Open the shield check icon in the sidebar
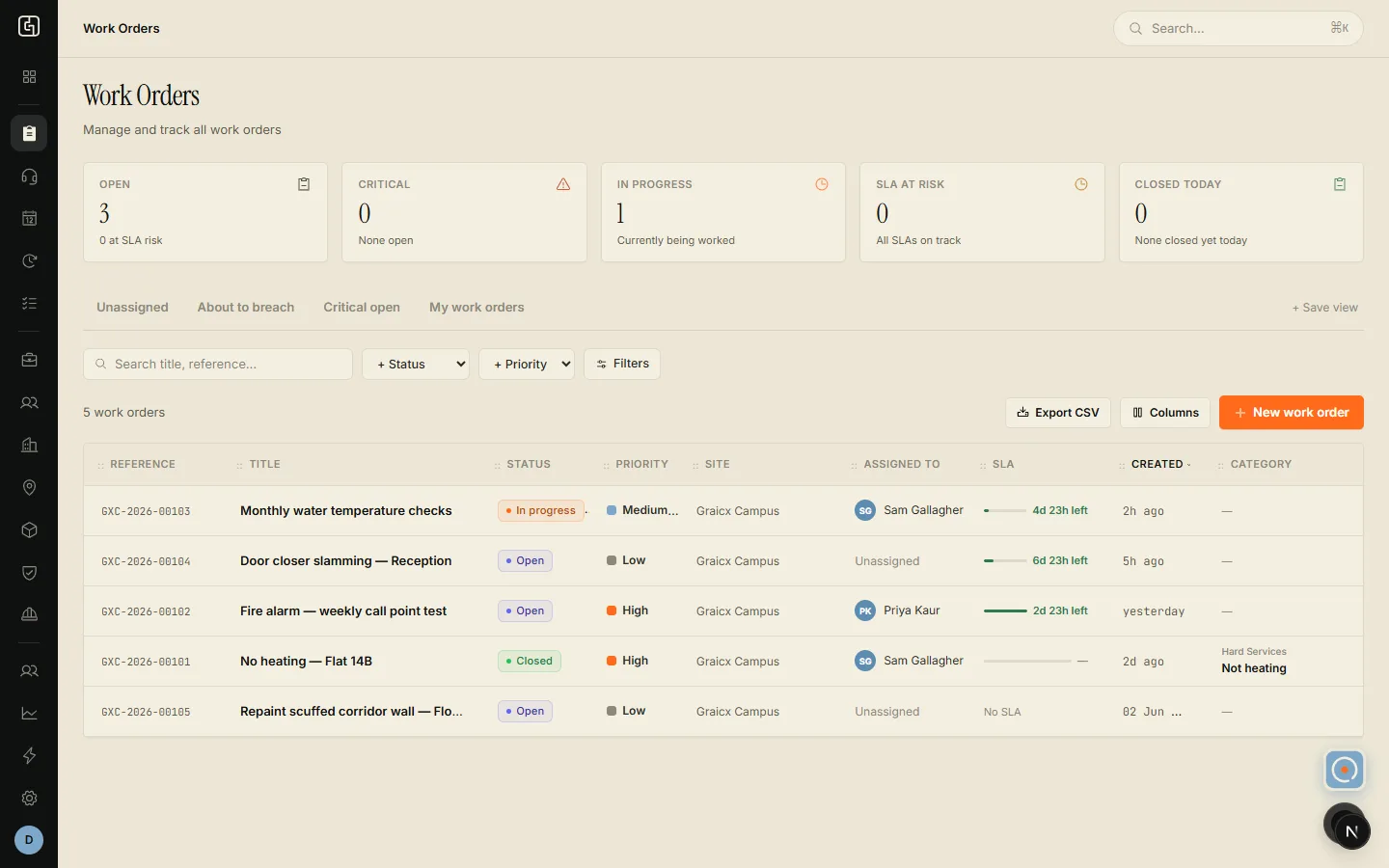1389x868 pixels. pos(29,572)
